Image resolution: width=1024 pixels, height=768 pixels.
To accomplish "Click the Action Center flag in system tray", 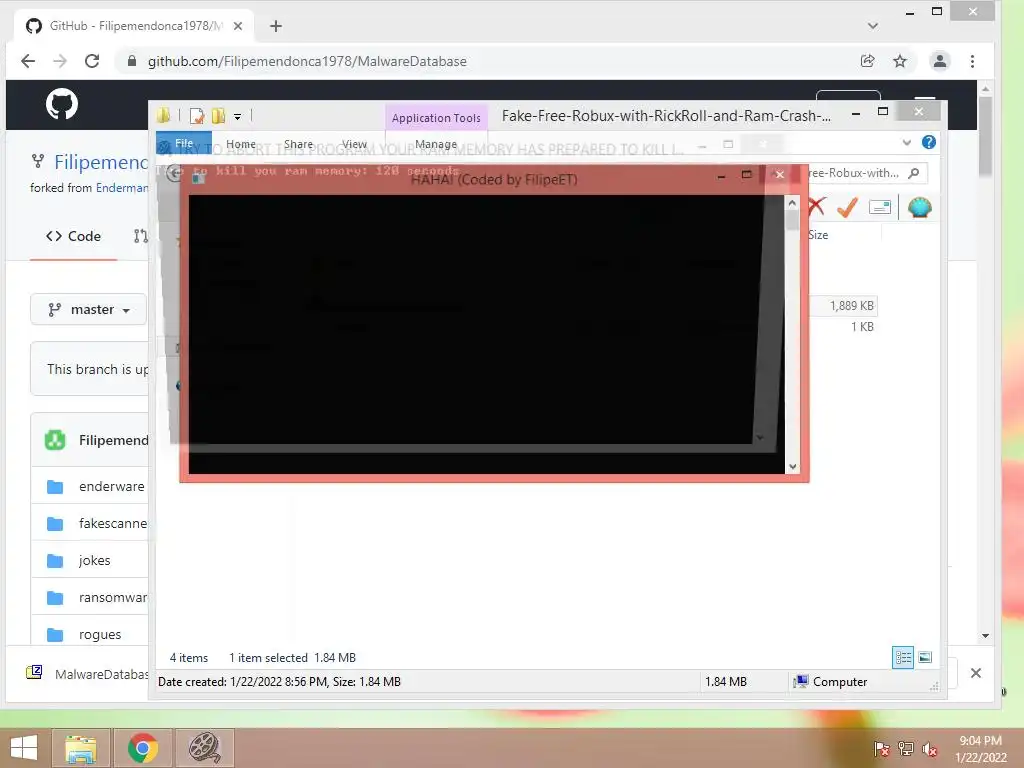I will [x=881, y=748].
